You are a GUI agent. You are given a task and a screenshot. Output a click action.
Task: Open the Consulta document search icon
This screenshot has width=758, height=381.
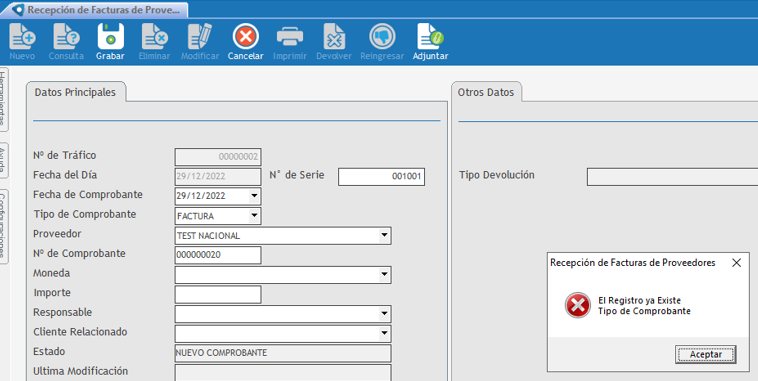point(66,37)
